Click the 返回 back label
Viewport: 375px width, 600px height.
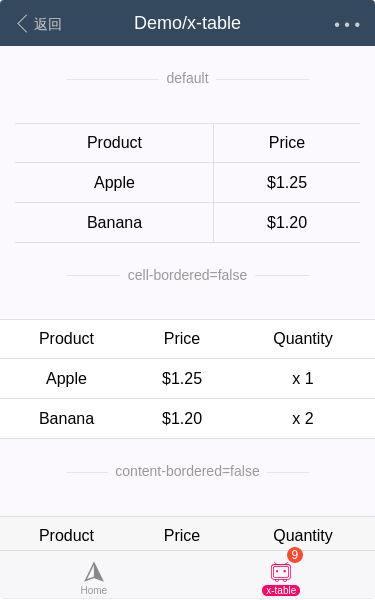click(47, 24)
